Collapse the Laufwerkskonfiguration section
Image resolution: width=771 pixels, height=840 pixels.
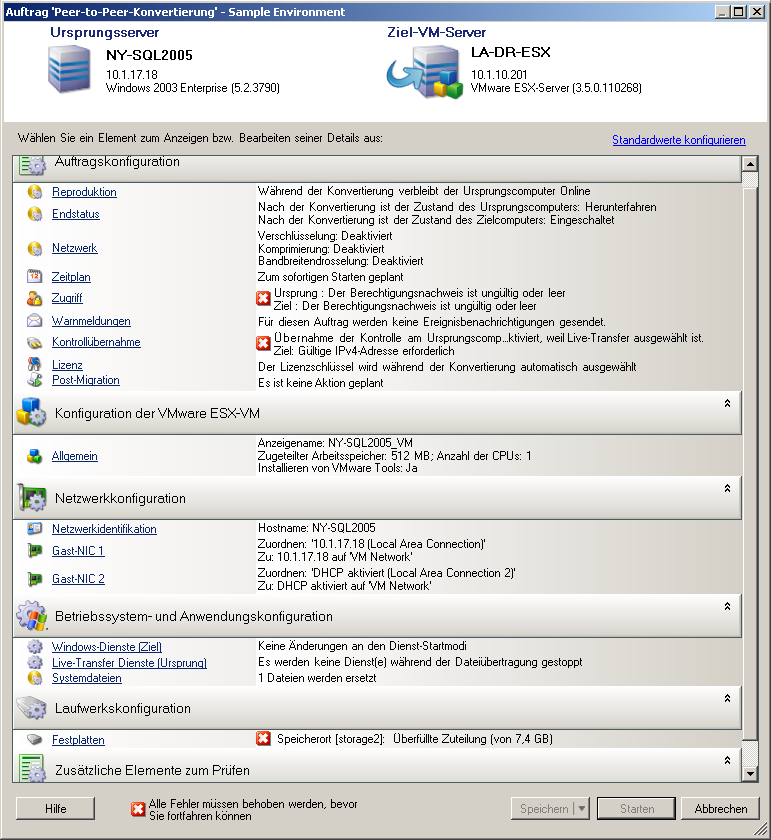click(x=727, y=698)
